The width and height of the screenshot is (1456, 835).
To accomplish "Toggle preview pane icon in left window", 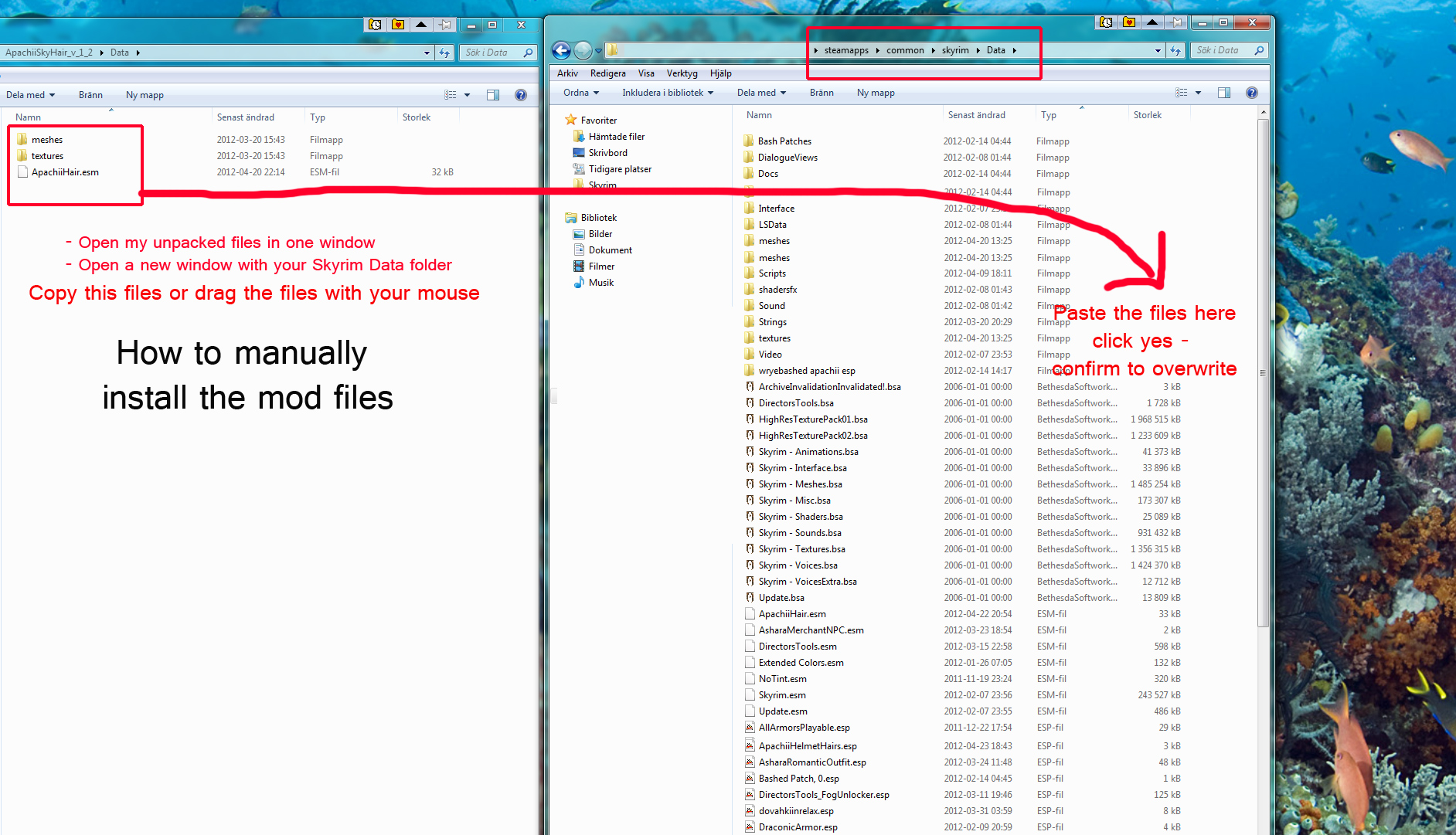I will coord(493,95).
